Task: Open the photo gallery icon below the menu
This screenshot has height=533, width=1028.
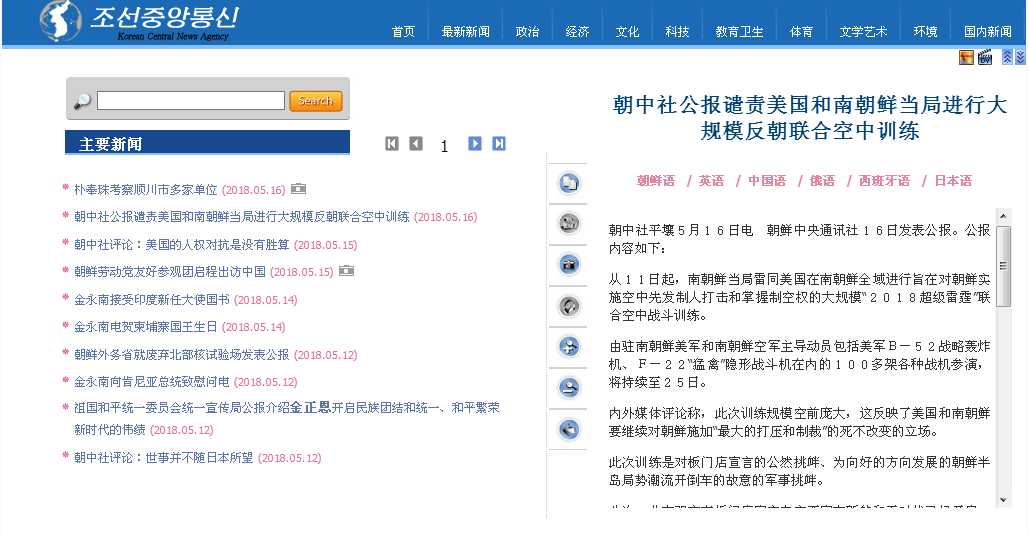Action: [966, 58]
